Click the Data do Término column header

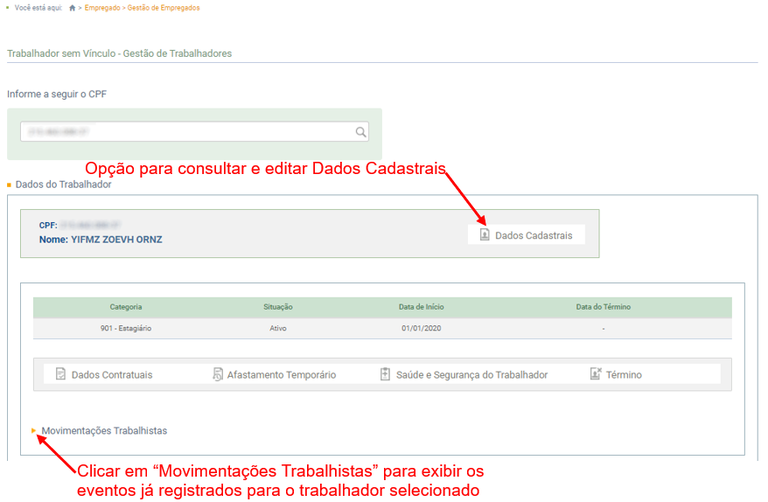point(603,307)
